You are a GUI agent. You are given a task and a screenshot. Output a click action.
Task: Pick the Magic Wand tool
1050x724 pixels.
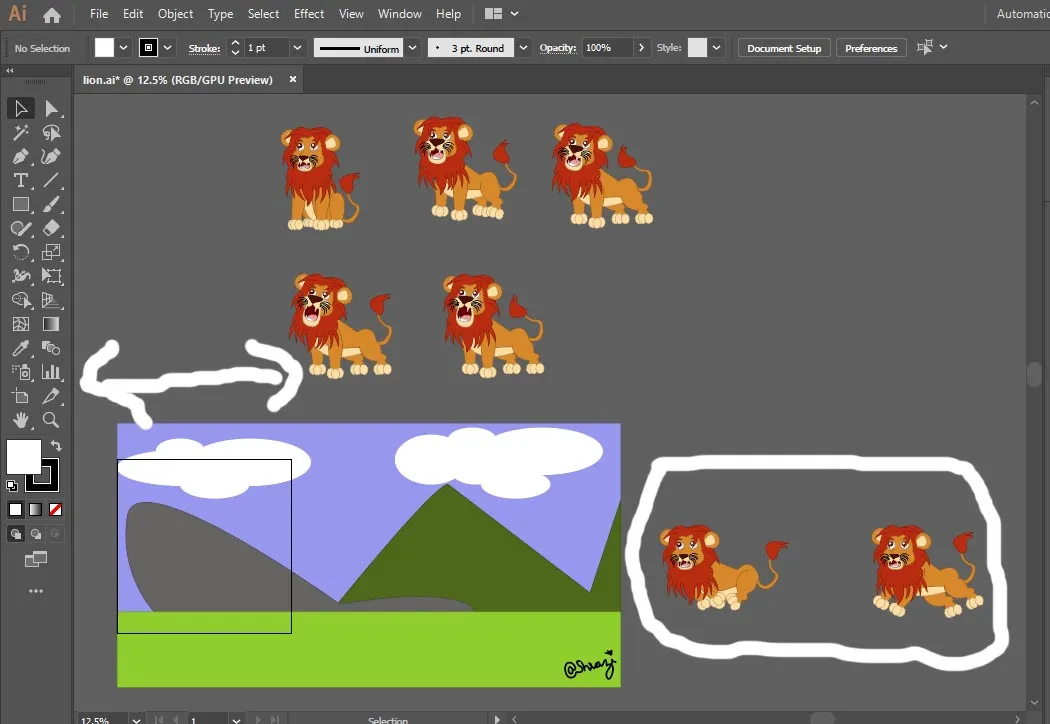click(x=21, y=133)
